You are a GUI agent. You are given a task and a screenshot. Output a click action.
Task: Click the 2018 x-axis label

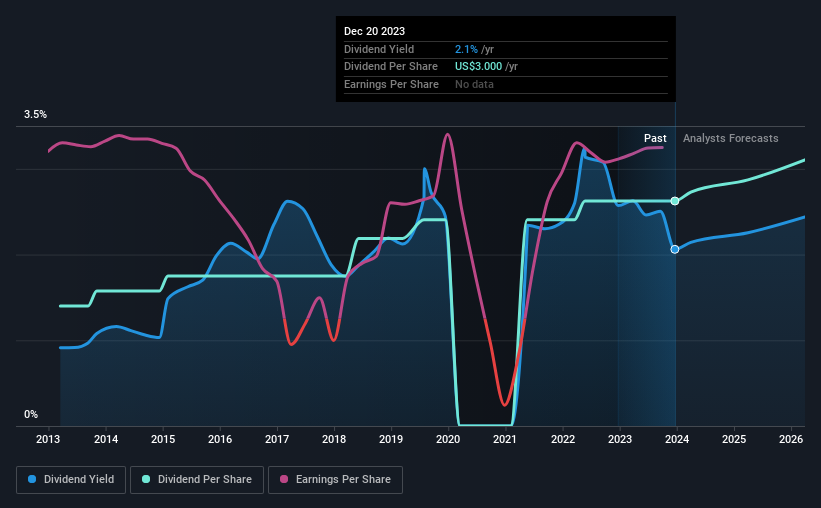click(x=334, y=439)
